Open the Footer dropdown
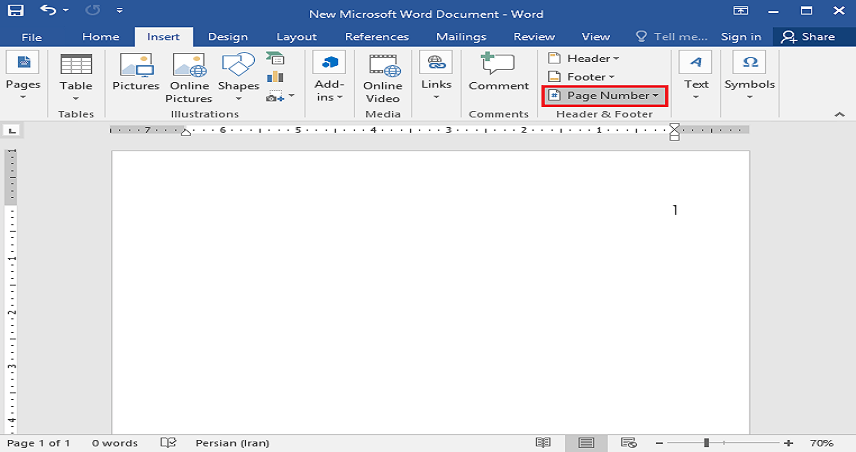856x452 pixels. tap(581, 76)
